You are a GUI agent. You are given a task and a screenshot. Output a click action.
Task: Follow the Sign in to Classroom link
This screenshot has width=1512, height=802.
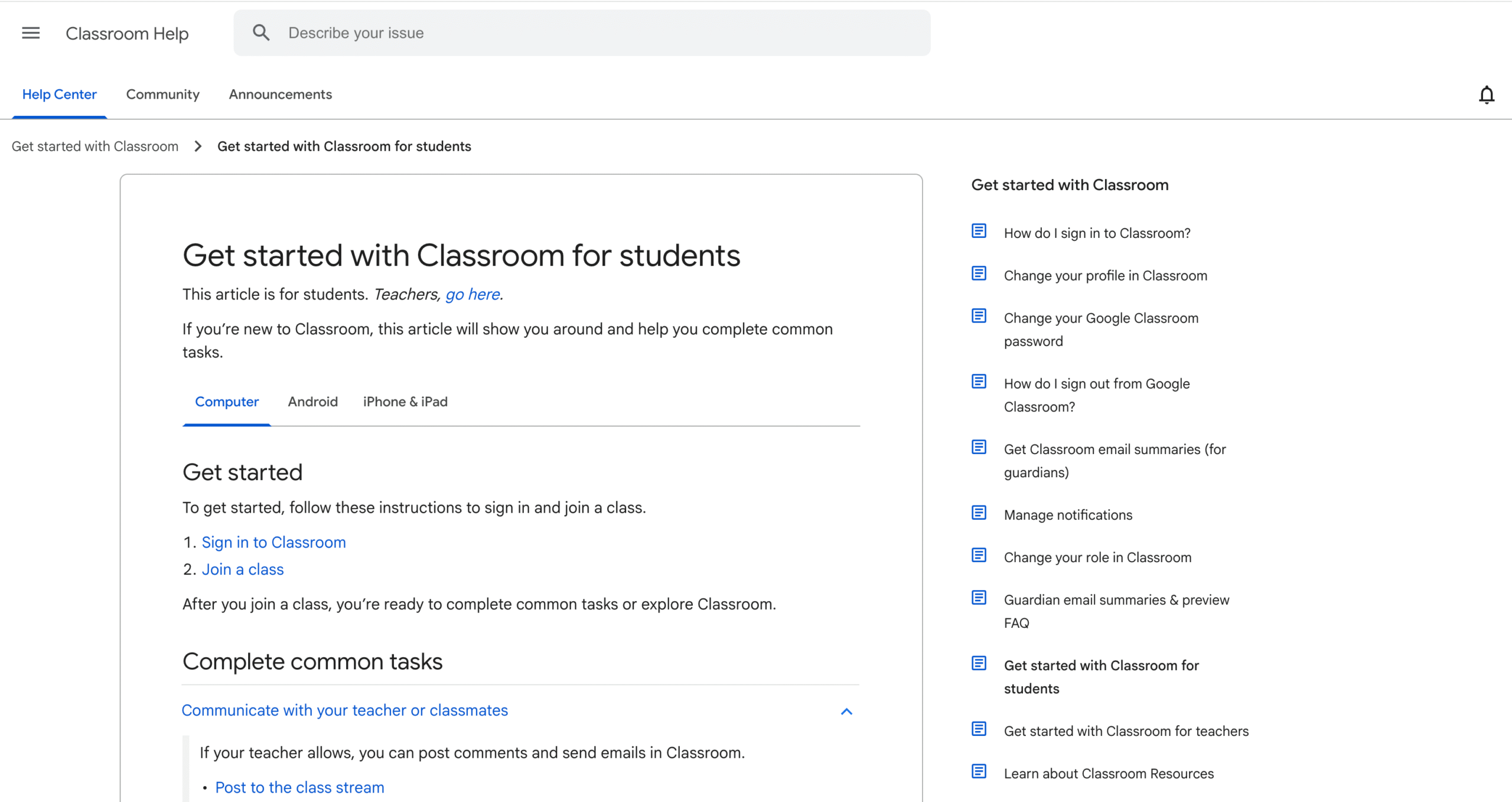(x=273, y=542)
